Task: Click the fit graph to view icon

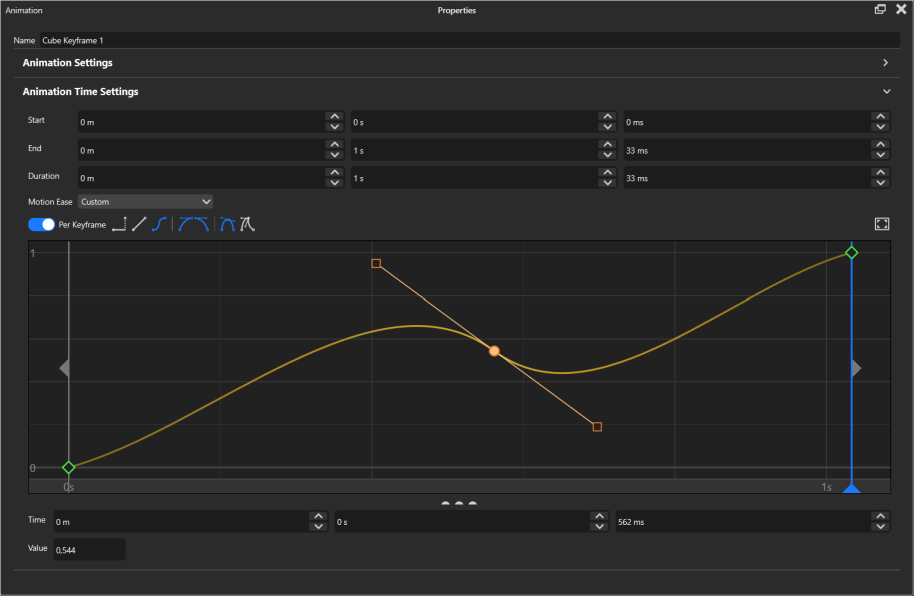Action: click(x=882, y=224)
